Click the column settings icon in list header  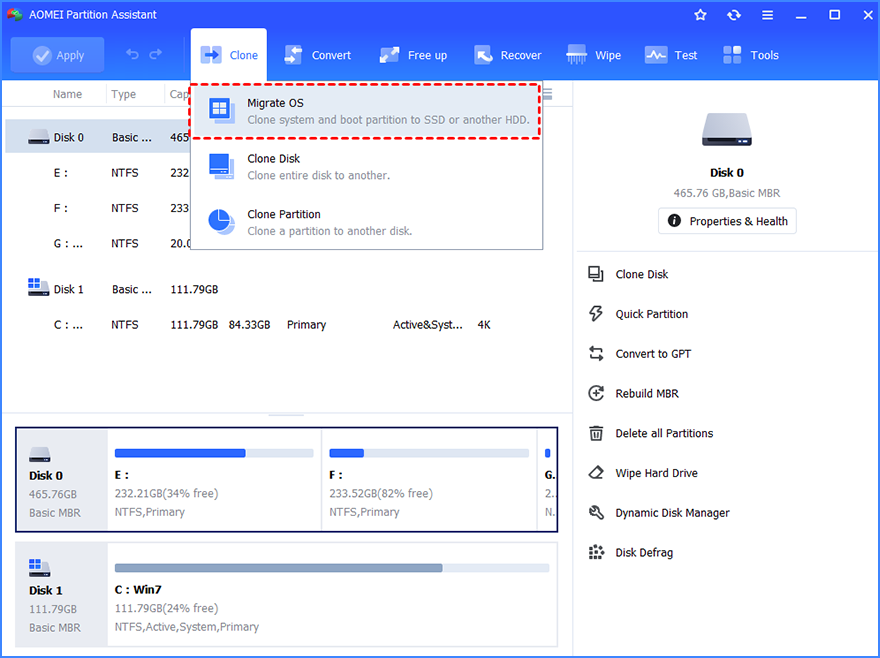(548, 94)
